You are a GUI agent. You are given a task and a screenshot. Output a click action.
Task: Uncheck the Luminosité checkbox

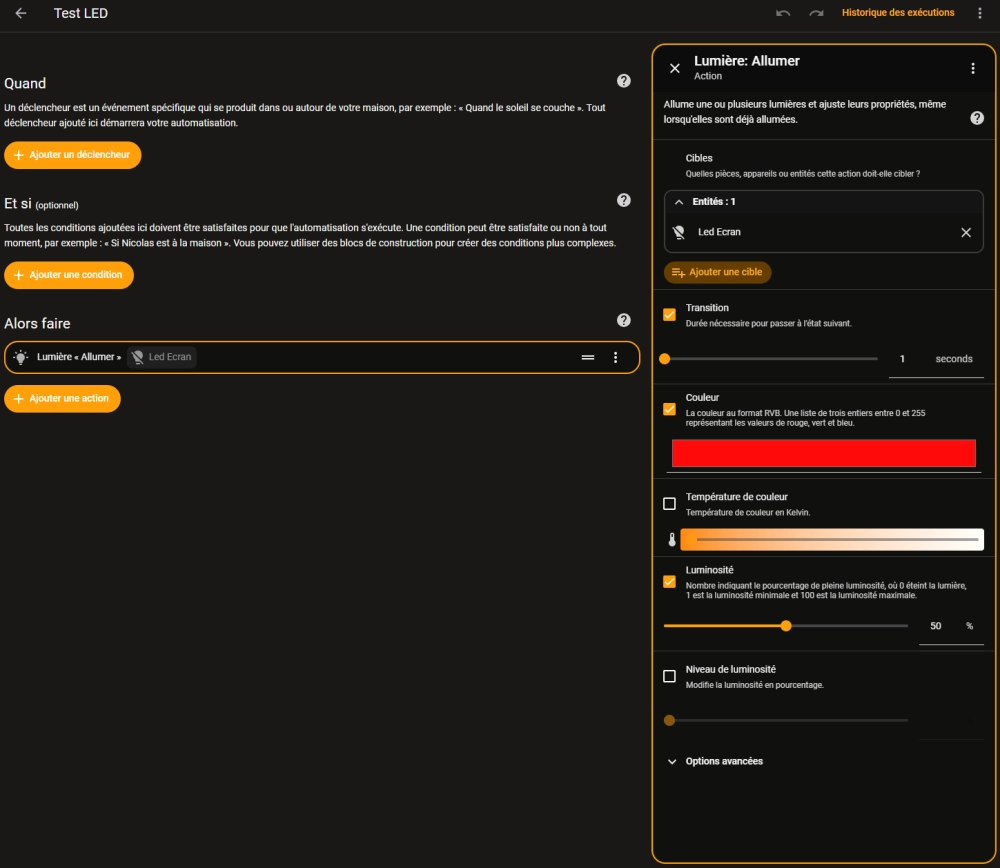(669, 582)
